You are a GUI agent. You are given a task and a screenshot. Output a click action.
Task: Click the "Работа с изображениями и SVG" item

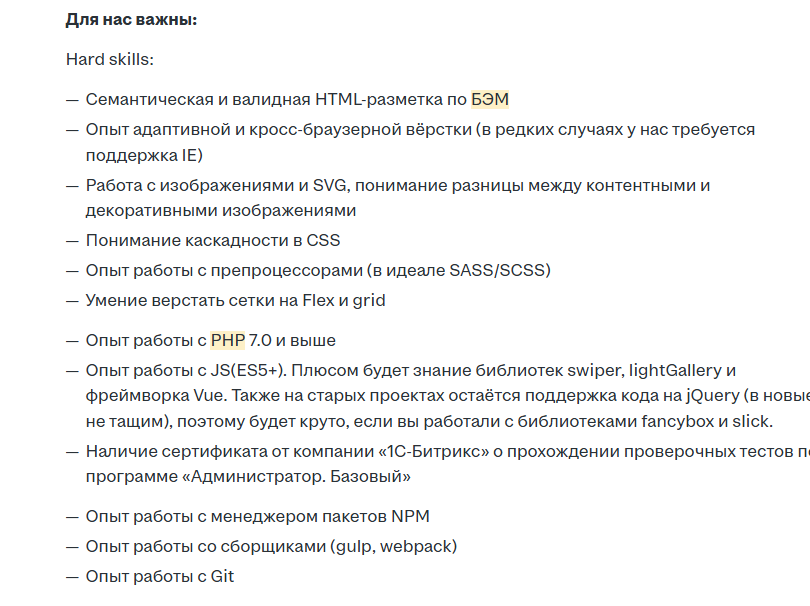click(215, 186)
